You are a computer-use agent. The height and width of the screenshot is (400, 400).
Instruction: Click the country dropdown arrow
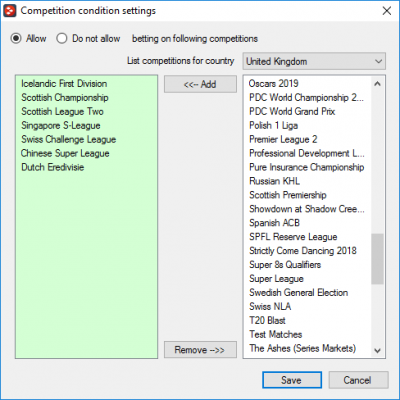pyautogui.click(x=378, y=61)
